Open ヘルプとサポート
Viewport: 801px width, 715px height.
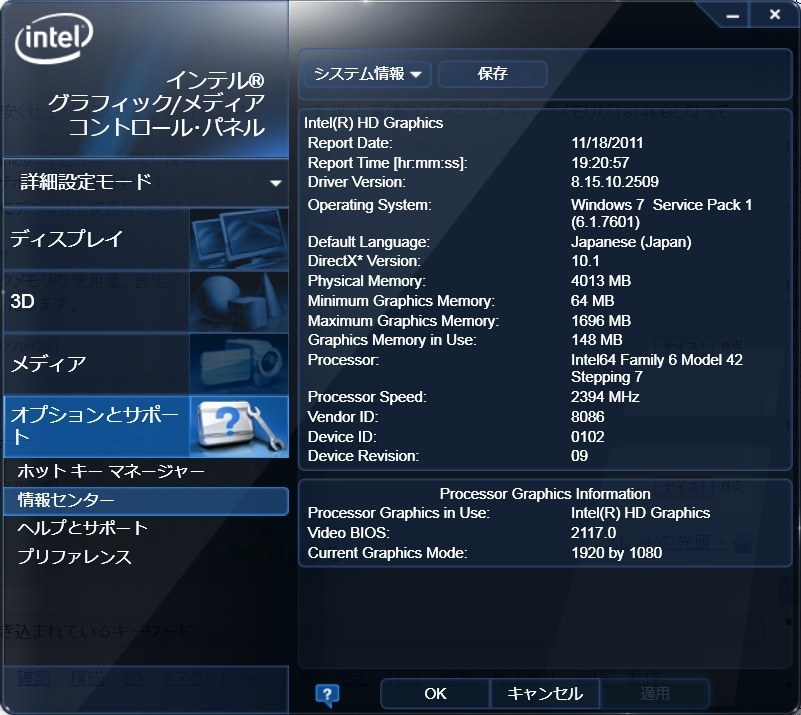(x=82, y=528)
